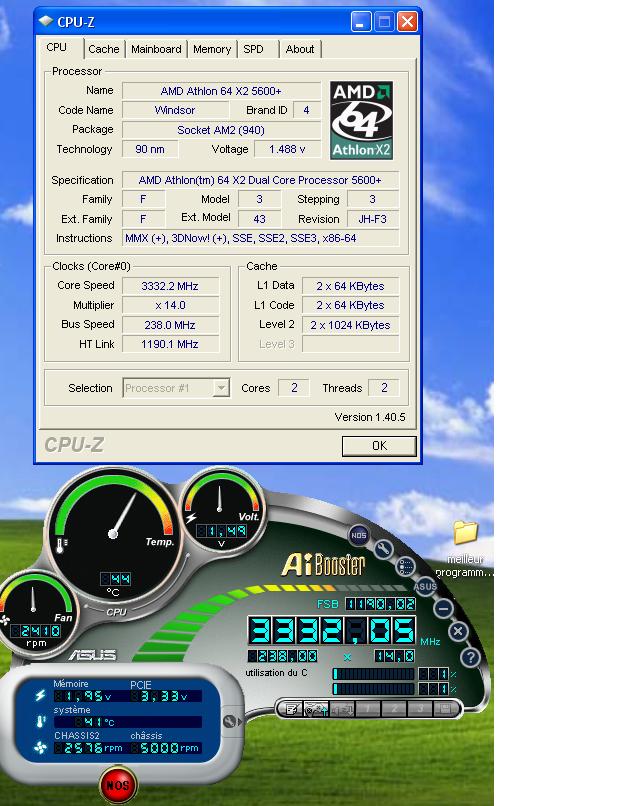Viewport: 640px width, 806px height.
Task: Click the 3332.05 MHz large frequency display
Action: click(x=332, y=631)
